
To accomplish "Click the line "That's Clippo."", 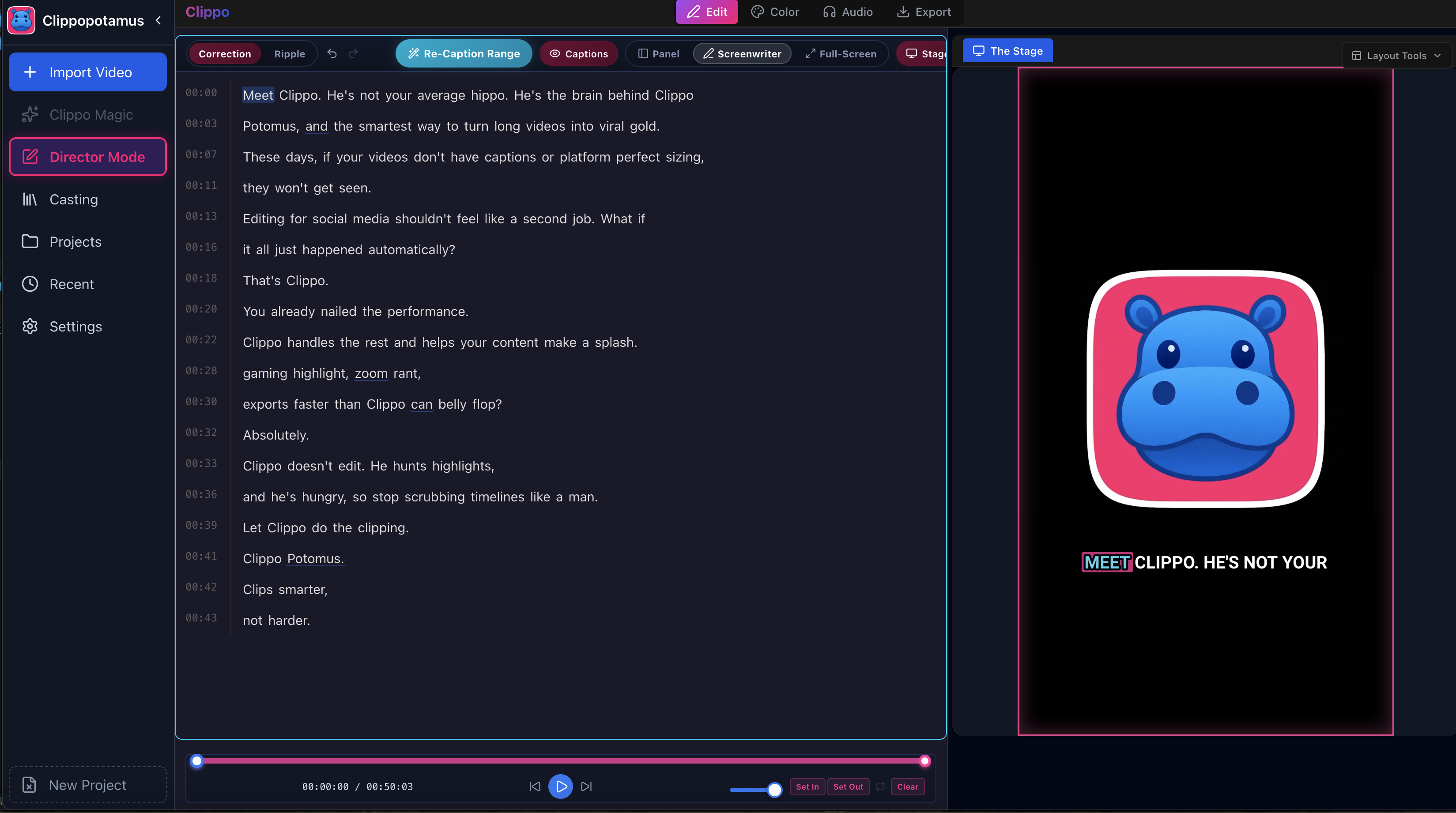I will 286,281.
